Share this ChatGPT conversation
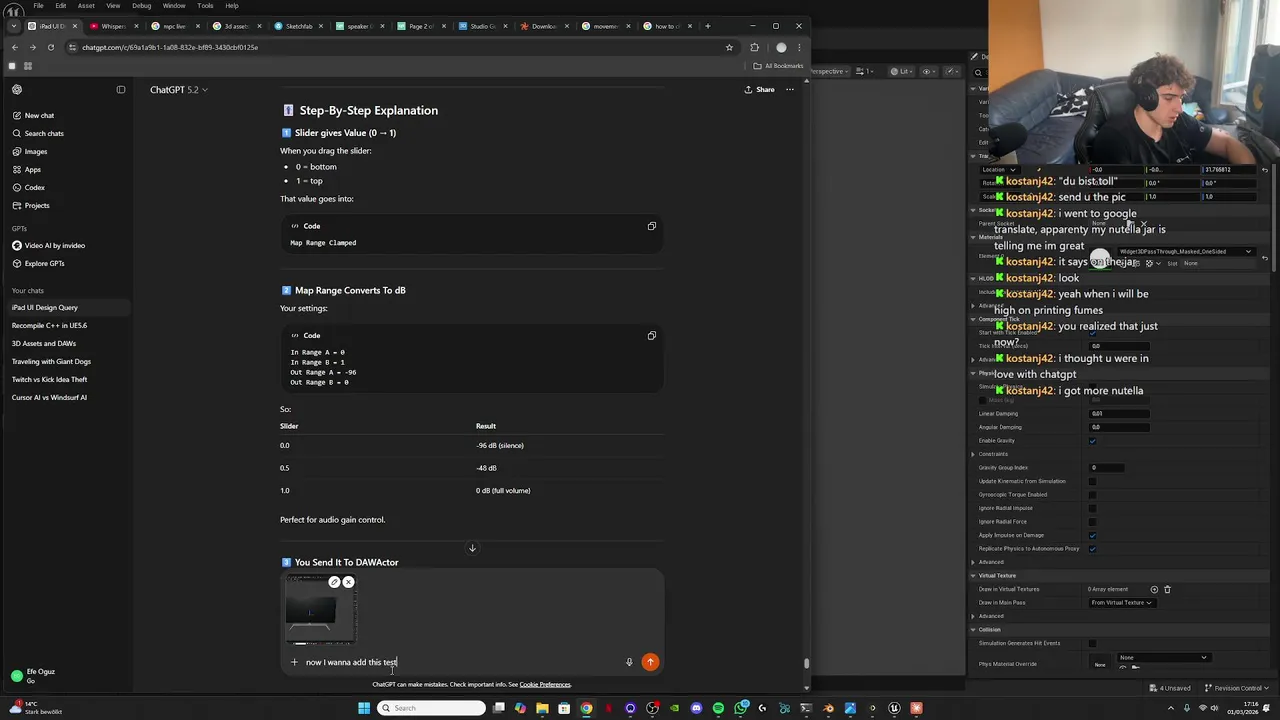Viewport: 1280px width, 720px height. click(x=759, y=90)
